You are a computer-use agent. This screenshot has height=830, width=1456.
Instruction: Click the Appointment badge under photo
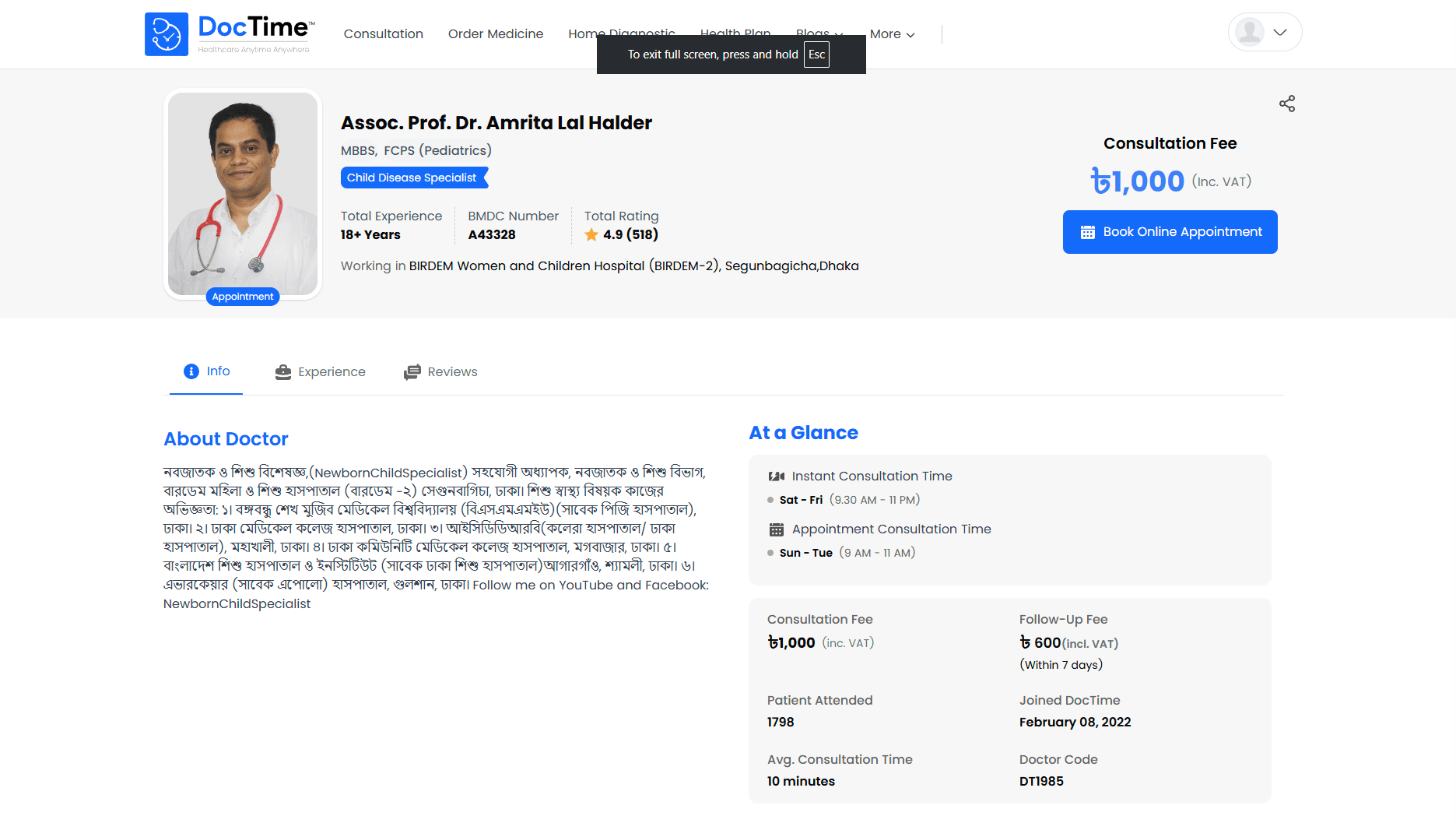[243, 297]
